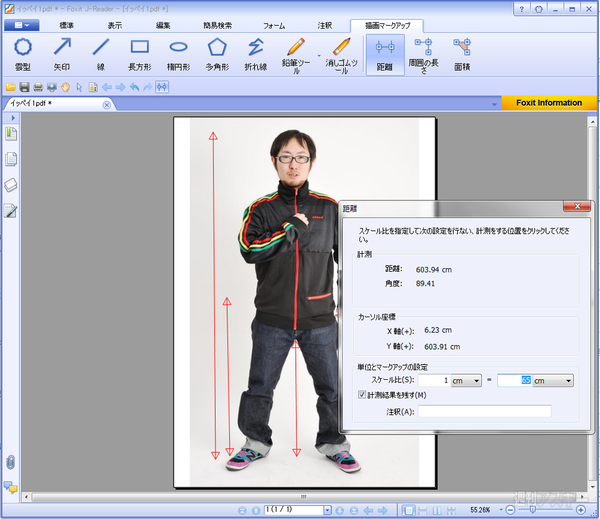Go to the last page button

coord(354,511)
